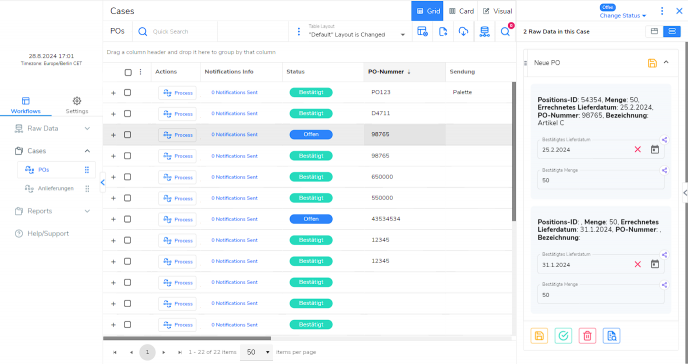Check the box in the PO123 row
Image resolution: width=688 pixels, height=364 pixels.
click(127, 93)
